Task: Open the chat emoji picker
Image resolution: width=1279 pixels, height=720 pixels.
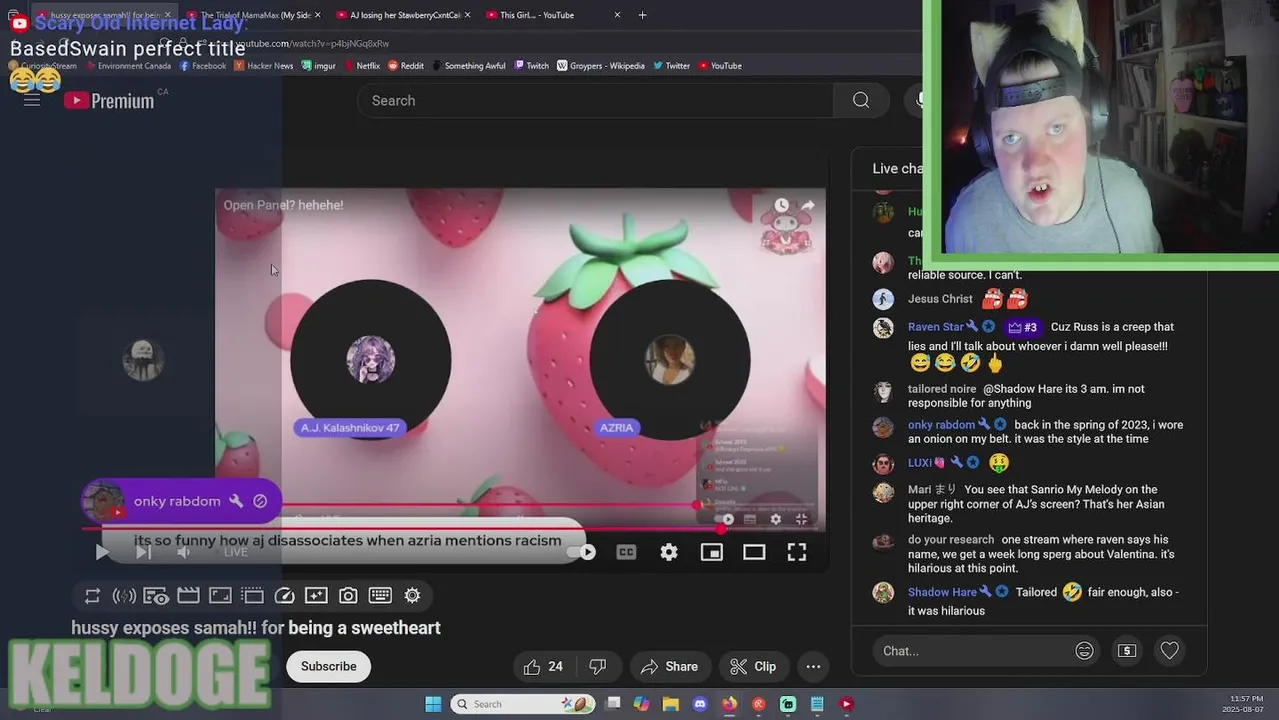Action: 1084,651
